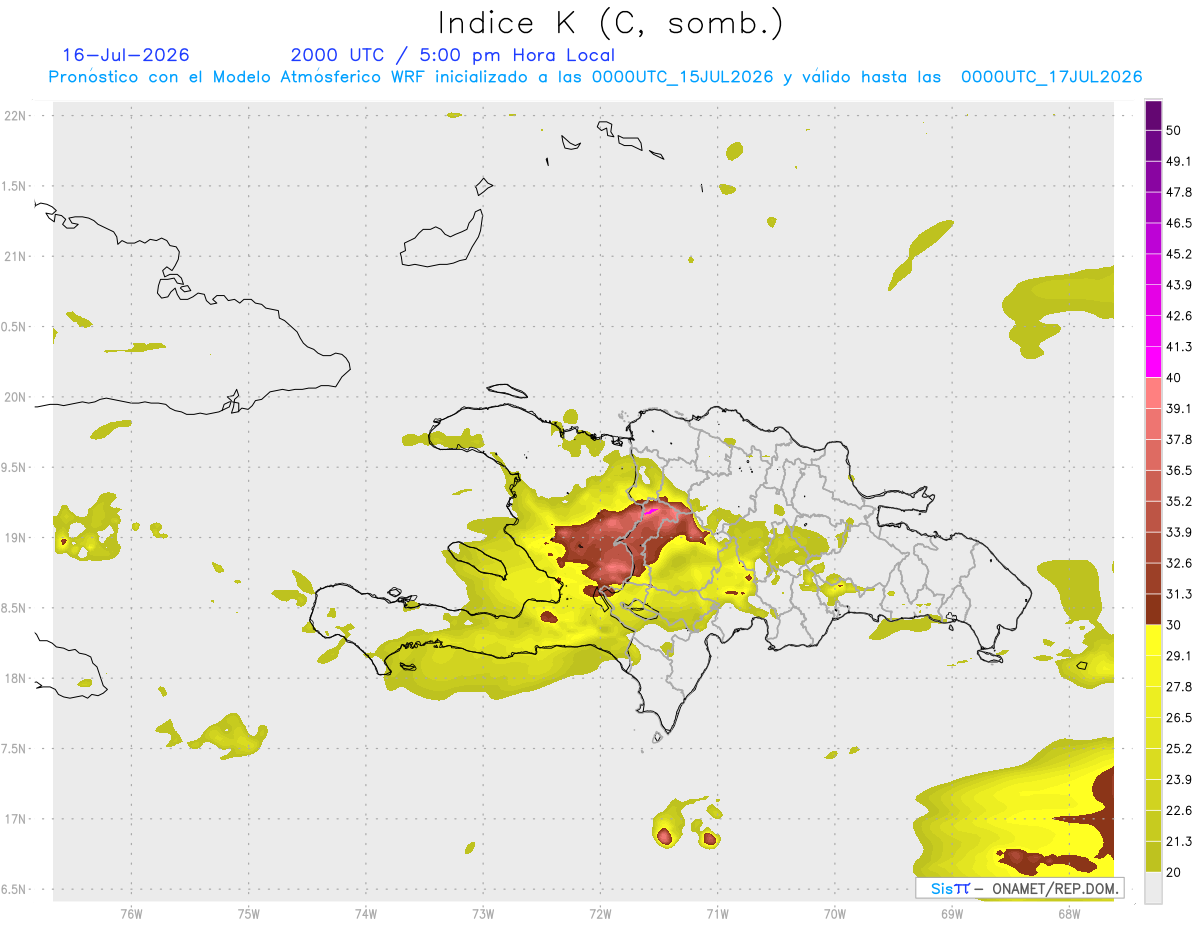Click the colorbar value 31.3
Screen dimensions: 1200x927
1179,594
